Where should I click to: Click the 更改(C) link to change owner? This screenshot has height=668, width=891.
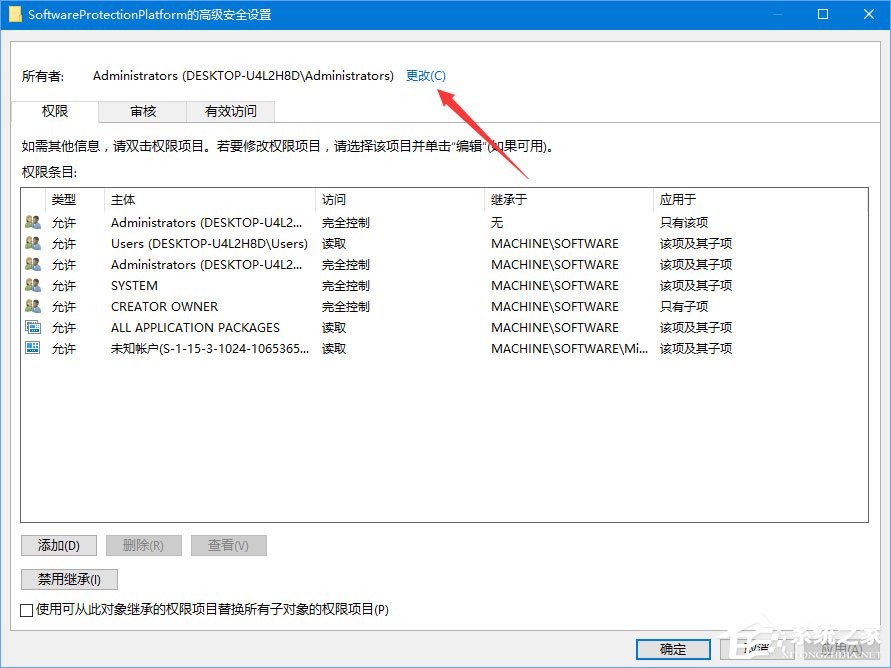pos(425,75)
